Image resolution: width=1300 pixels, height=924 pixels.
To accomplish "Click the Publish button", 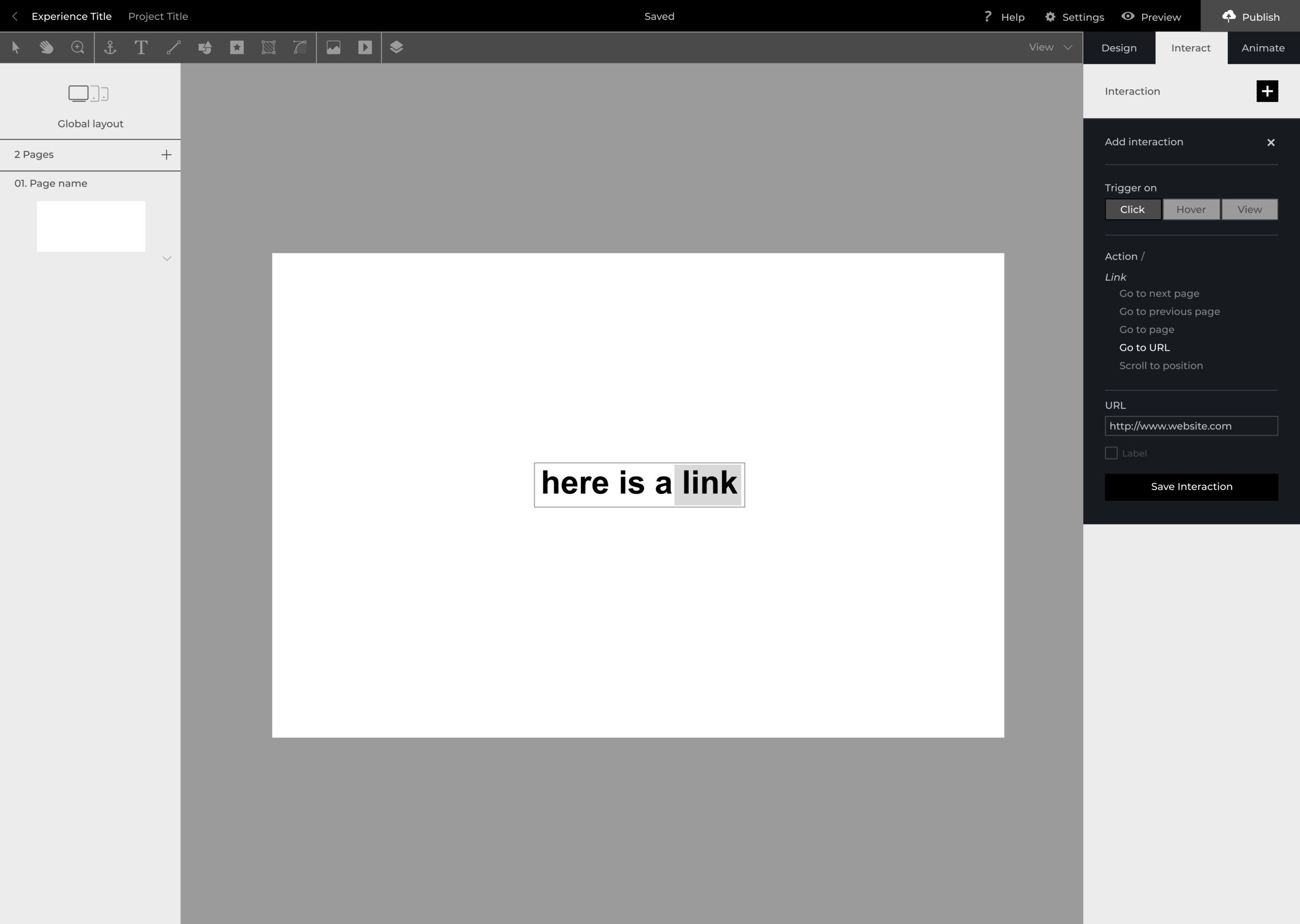I will [1250, 16].
